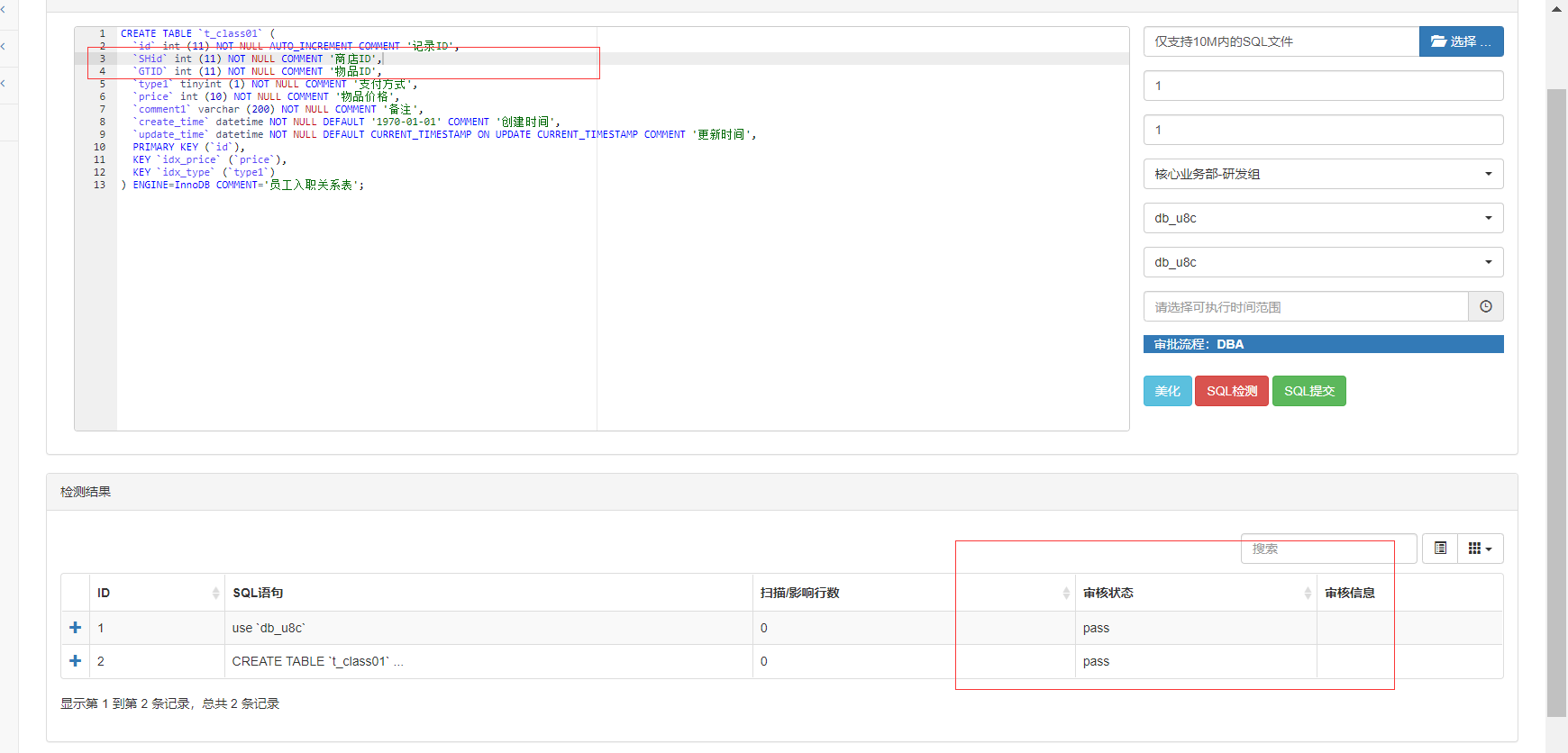Click editor line 13 ENGINE=InnoDB
The height and width of the screenshot is (753, 1568).
[243, 185]
